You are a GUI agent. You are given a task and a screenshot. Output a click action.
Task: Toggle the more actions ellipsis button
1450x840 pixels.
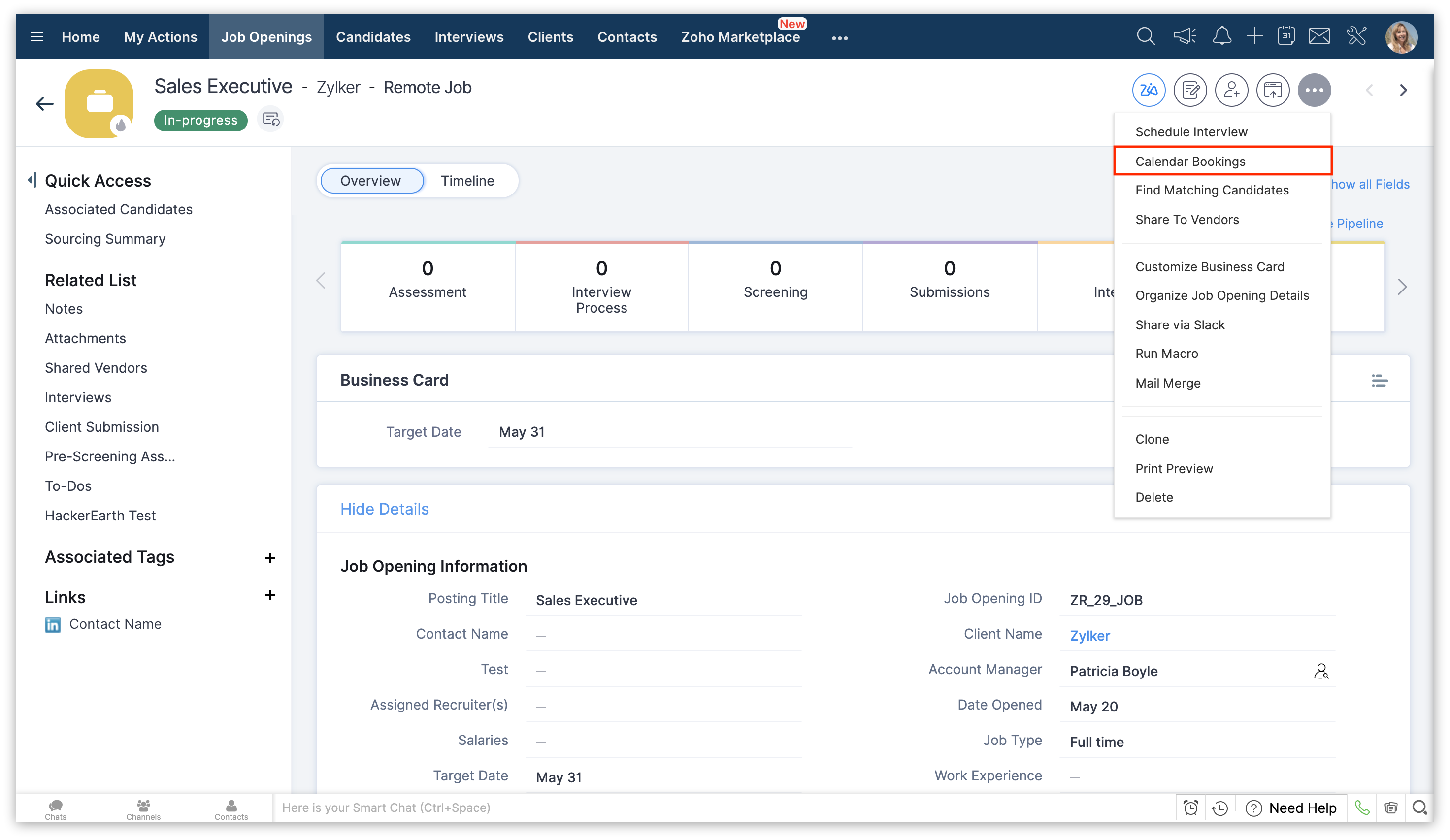1314,90
